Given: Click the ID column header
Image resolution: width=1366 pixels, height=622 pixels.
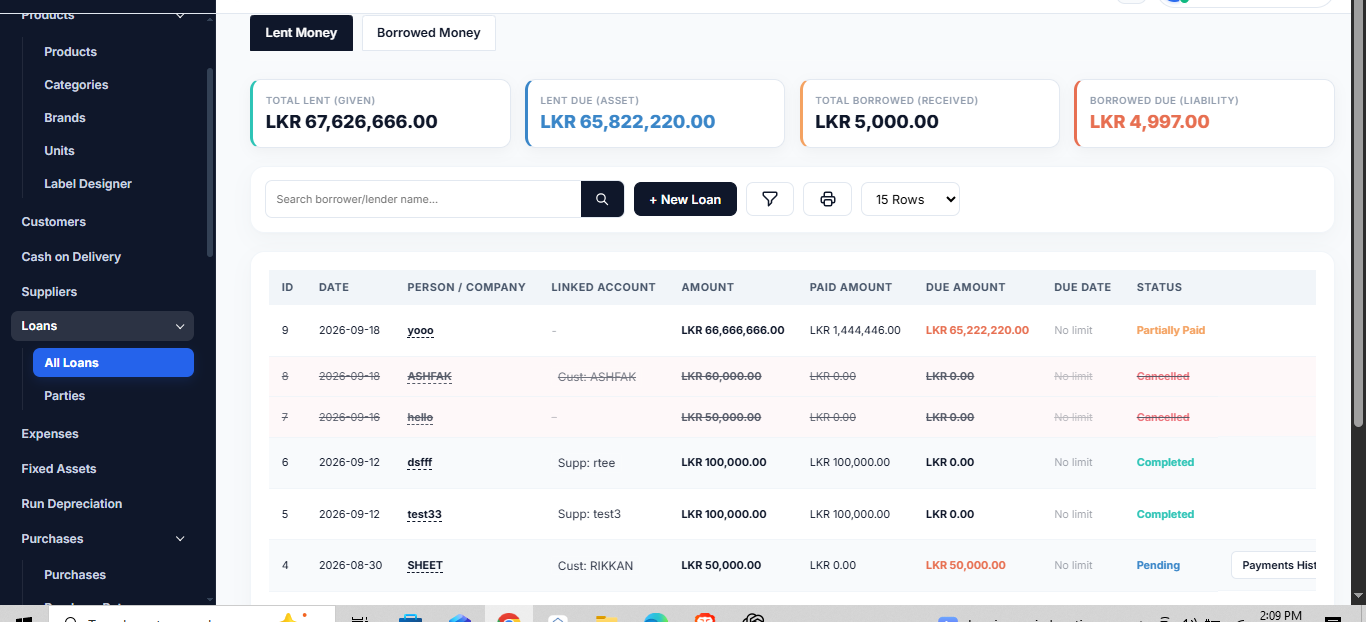Looking at the screenshot, I should click(x=287, y=287).
